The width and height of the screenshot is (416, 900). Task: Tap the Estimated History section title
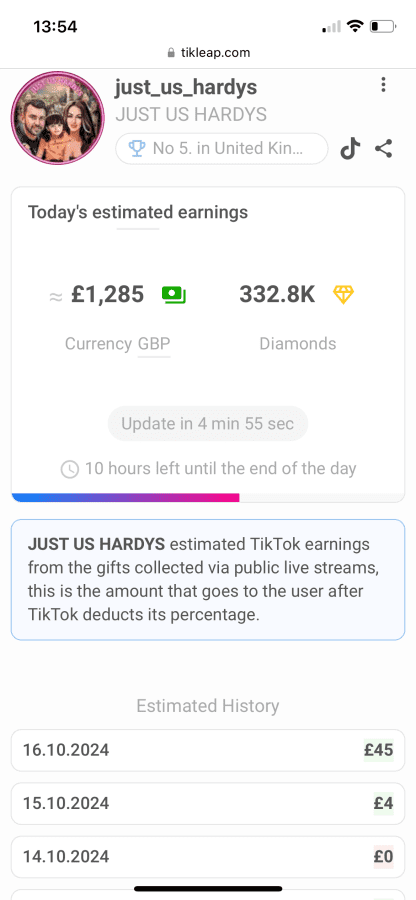pyautogui.click(x=208, y=706)
